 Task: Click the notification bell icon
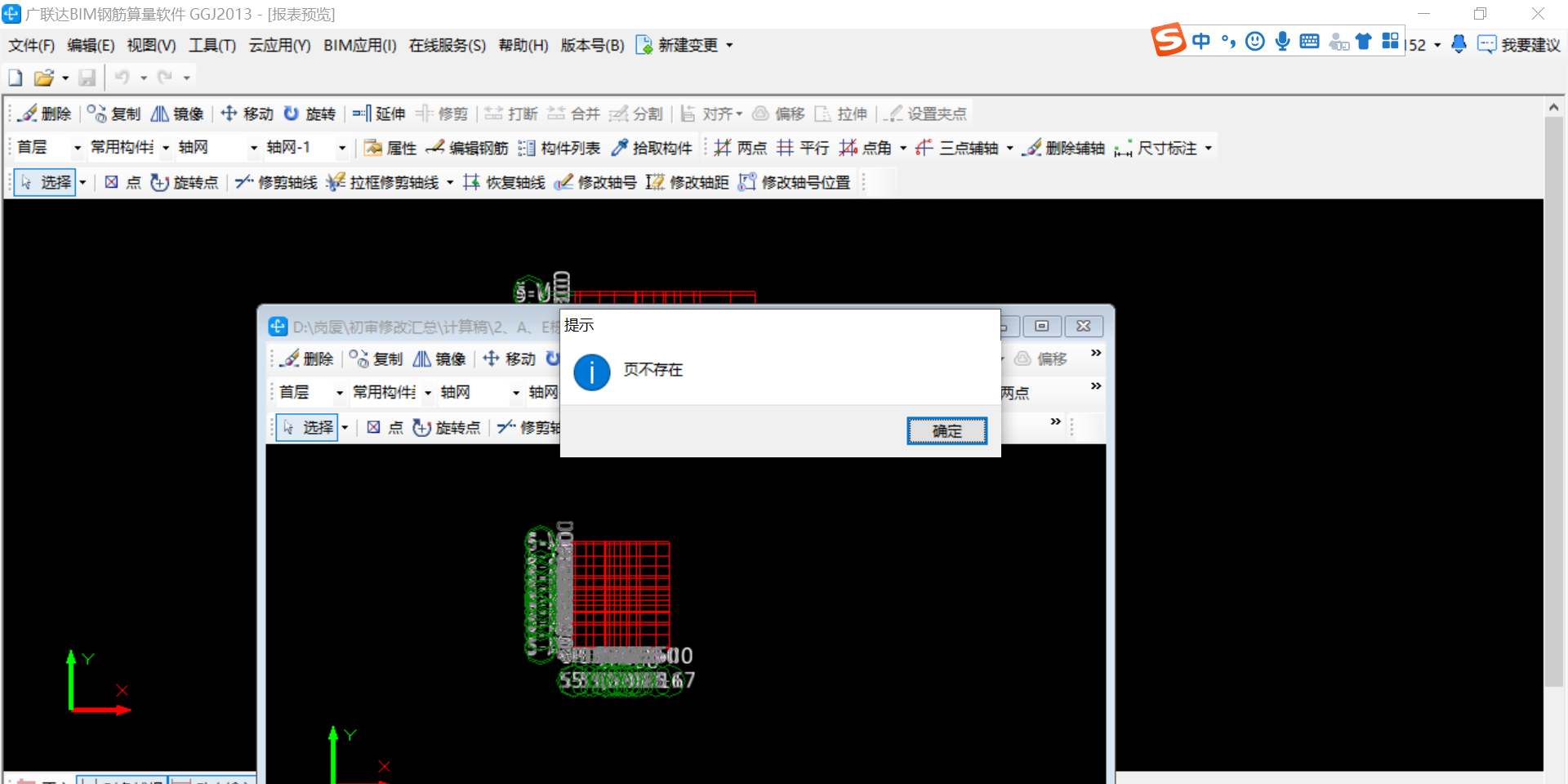point(1459,44)
